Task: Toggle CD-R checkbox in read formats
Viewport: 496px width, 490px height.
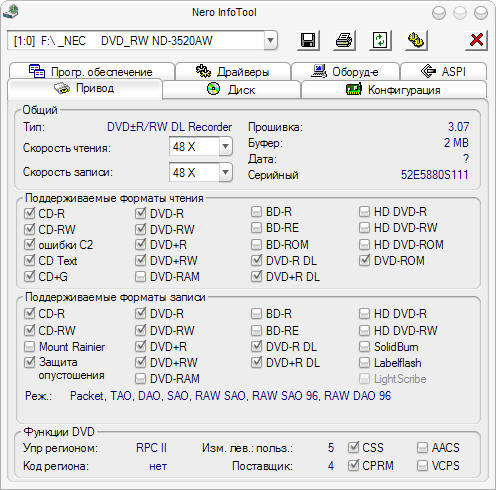Action: point(30,213)
